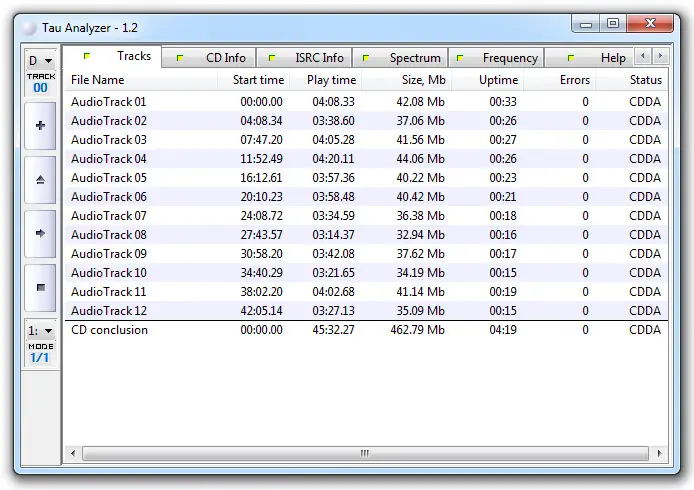Image resolution: width=694 pixels, height=490 pixels.
Task: Sort by Uptime column header
Action: (488, 80)
